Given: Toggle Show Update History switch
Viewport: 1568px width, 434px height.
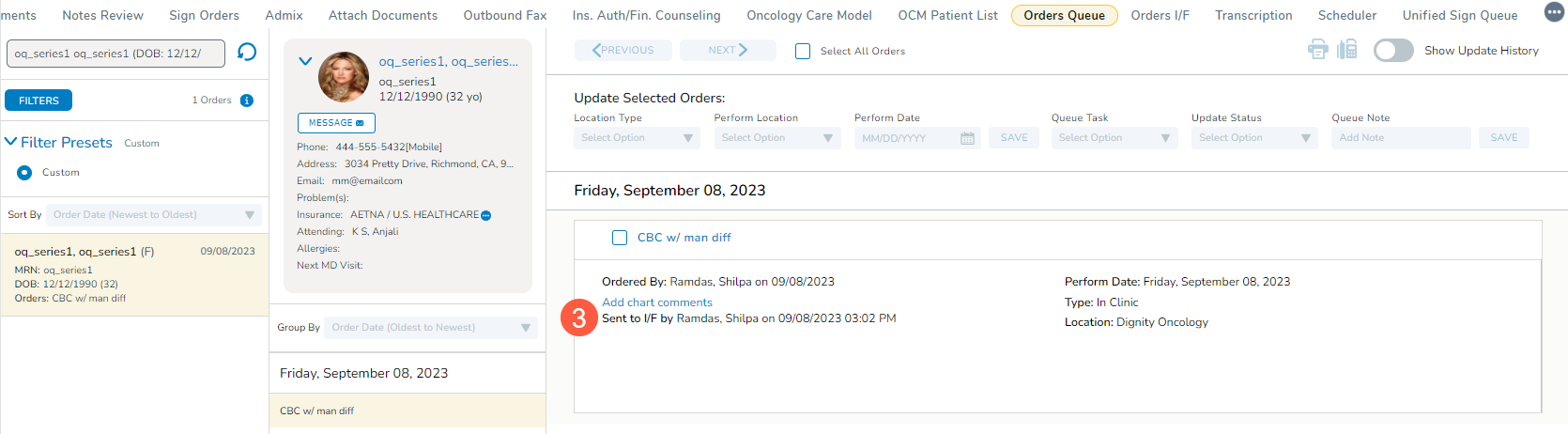Looking at the screenshot, I should tap(1393, 51).
